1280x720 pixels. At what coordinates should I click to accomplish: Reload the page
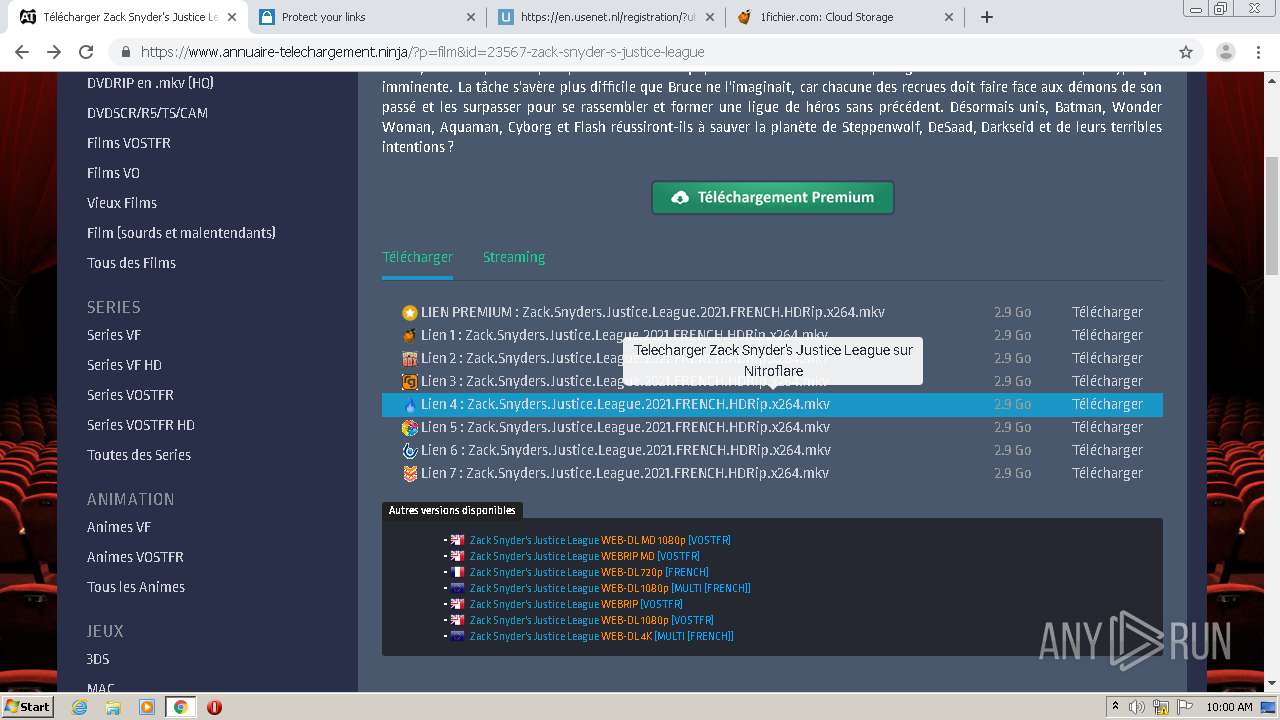coord(86,52)
